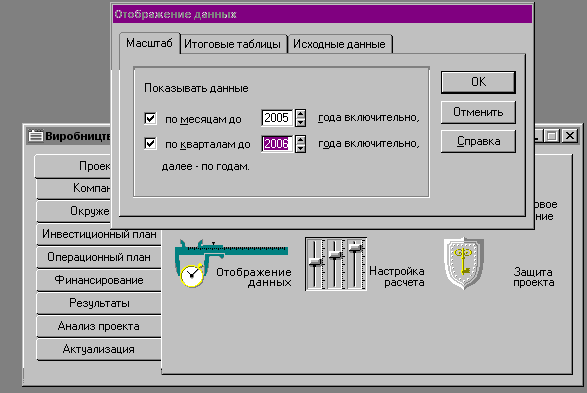Toggle the по месяцам до checkbox

(x=150, y=119)
